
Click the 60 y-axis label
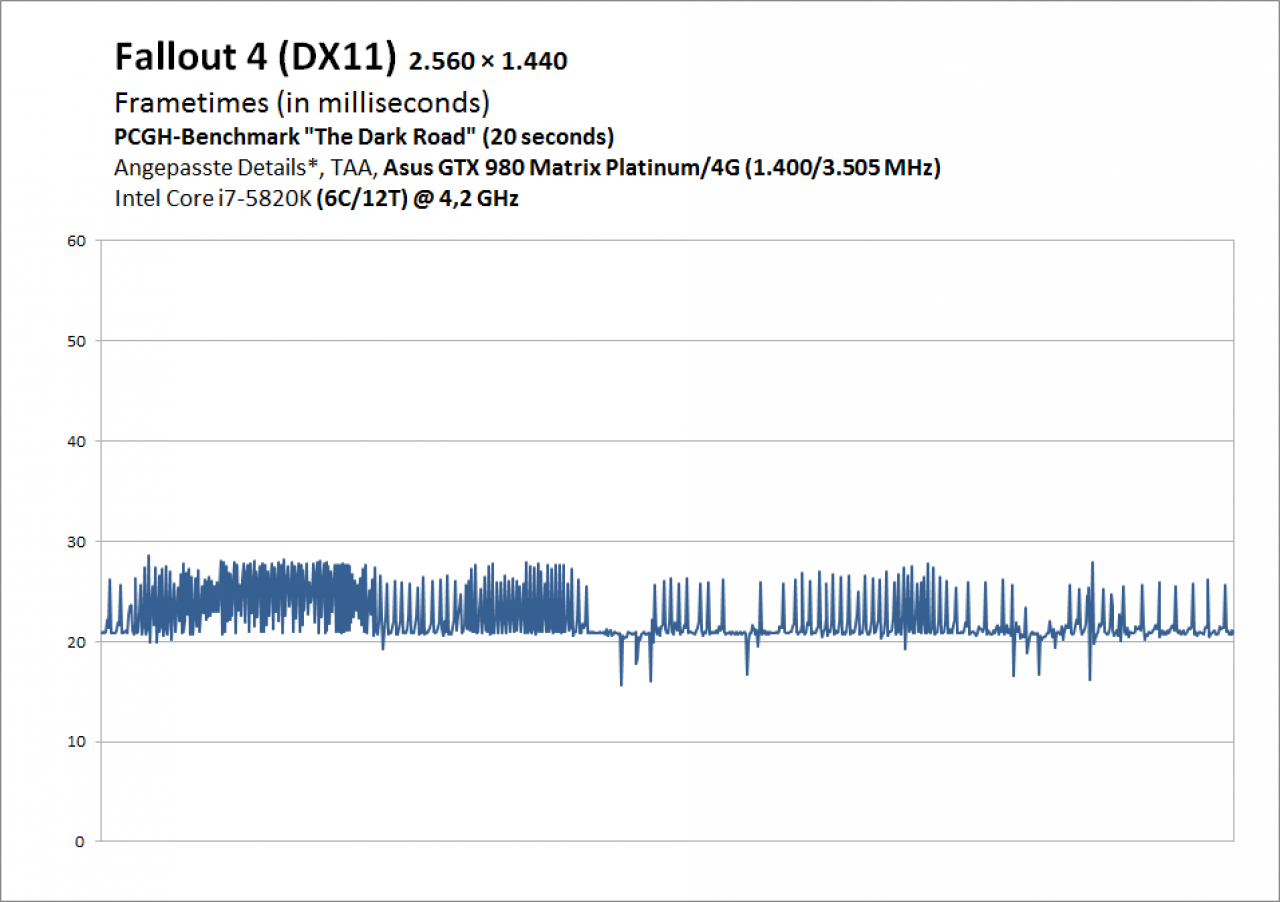pyautogui.click(x=78, y=240)
